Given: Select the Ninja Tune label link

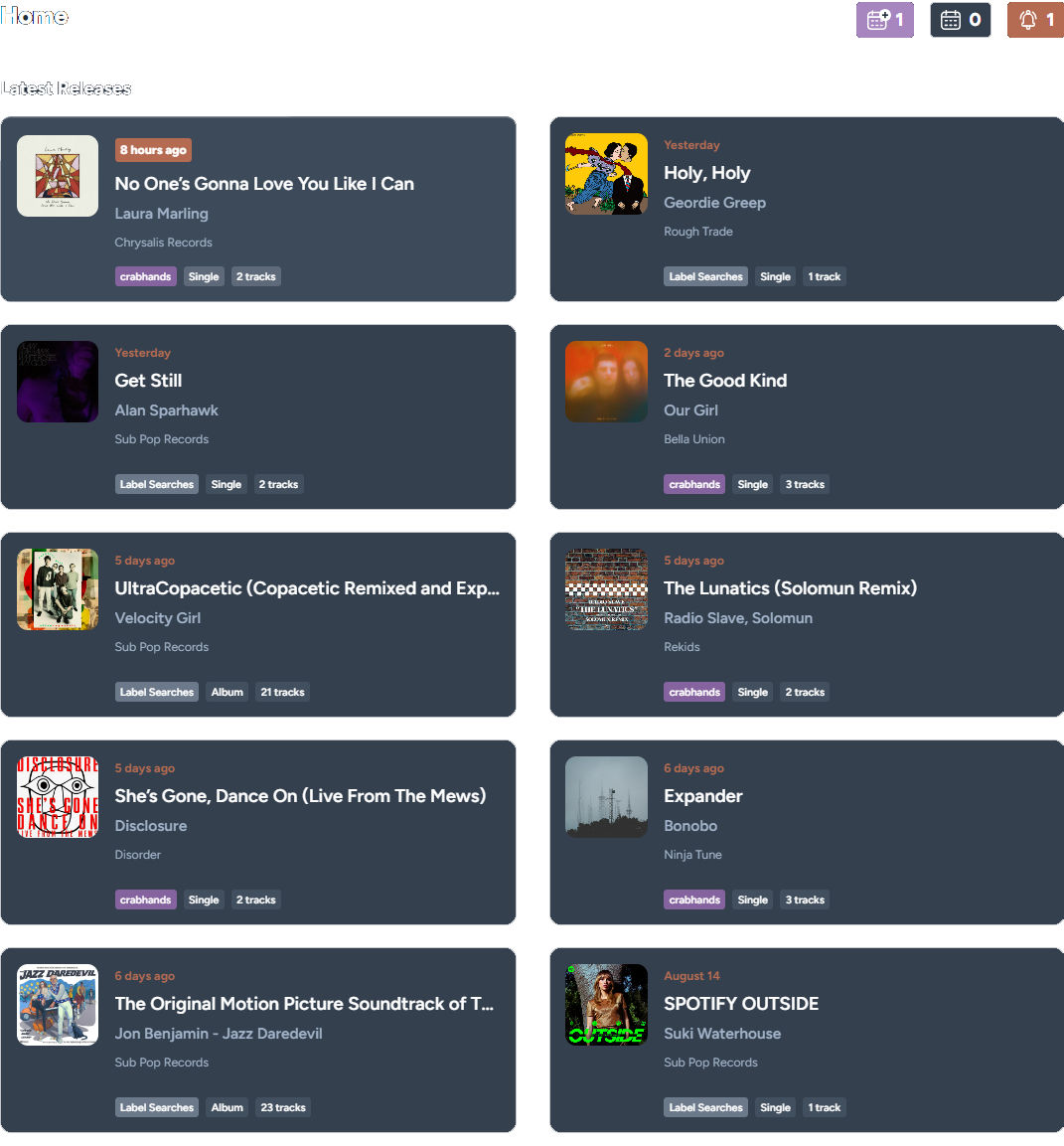Looking at the screenshot, I should pyautogui.click(x=692, y=855).
